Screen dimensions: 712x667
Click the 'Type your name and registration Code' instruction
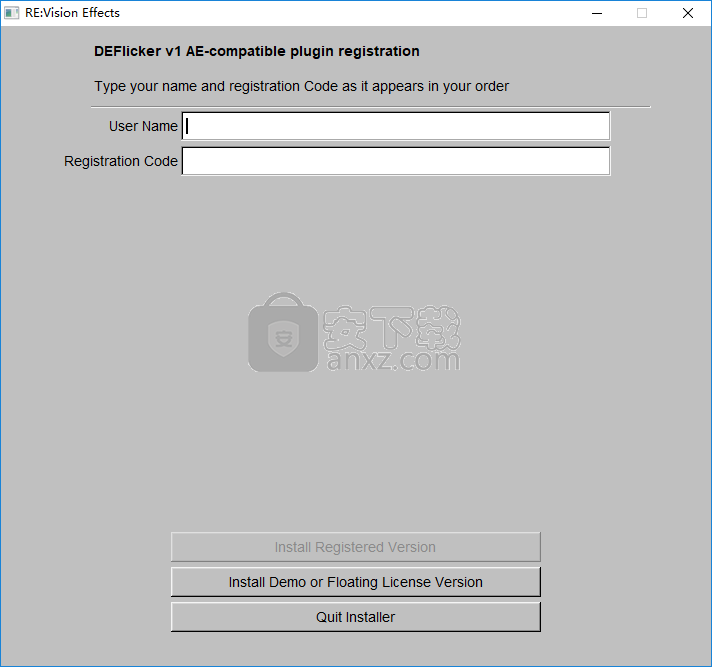(302, 86)
